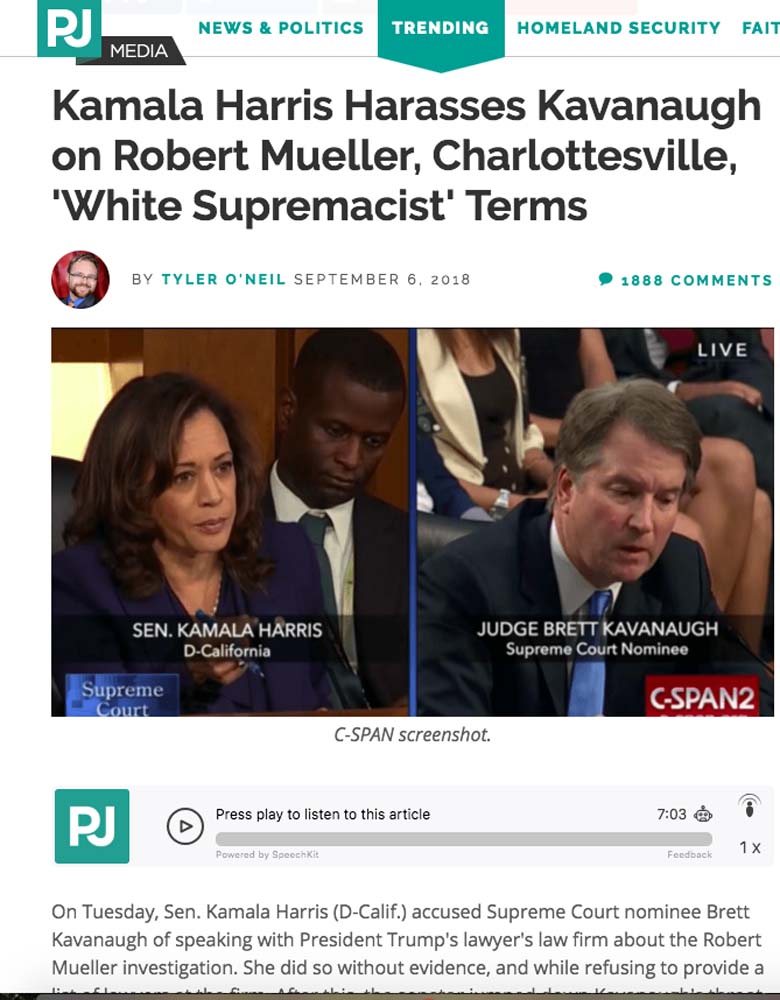
Task: Click the C-SPAN hearing screenshot image
Action: (x=413, y=522)
